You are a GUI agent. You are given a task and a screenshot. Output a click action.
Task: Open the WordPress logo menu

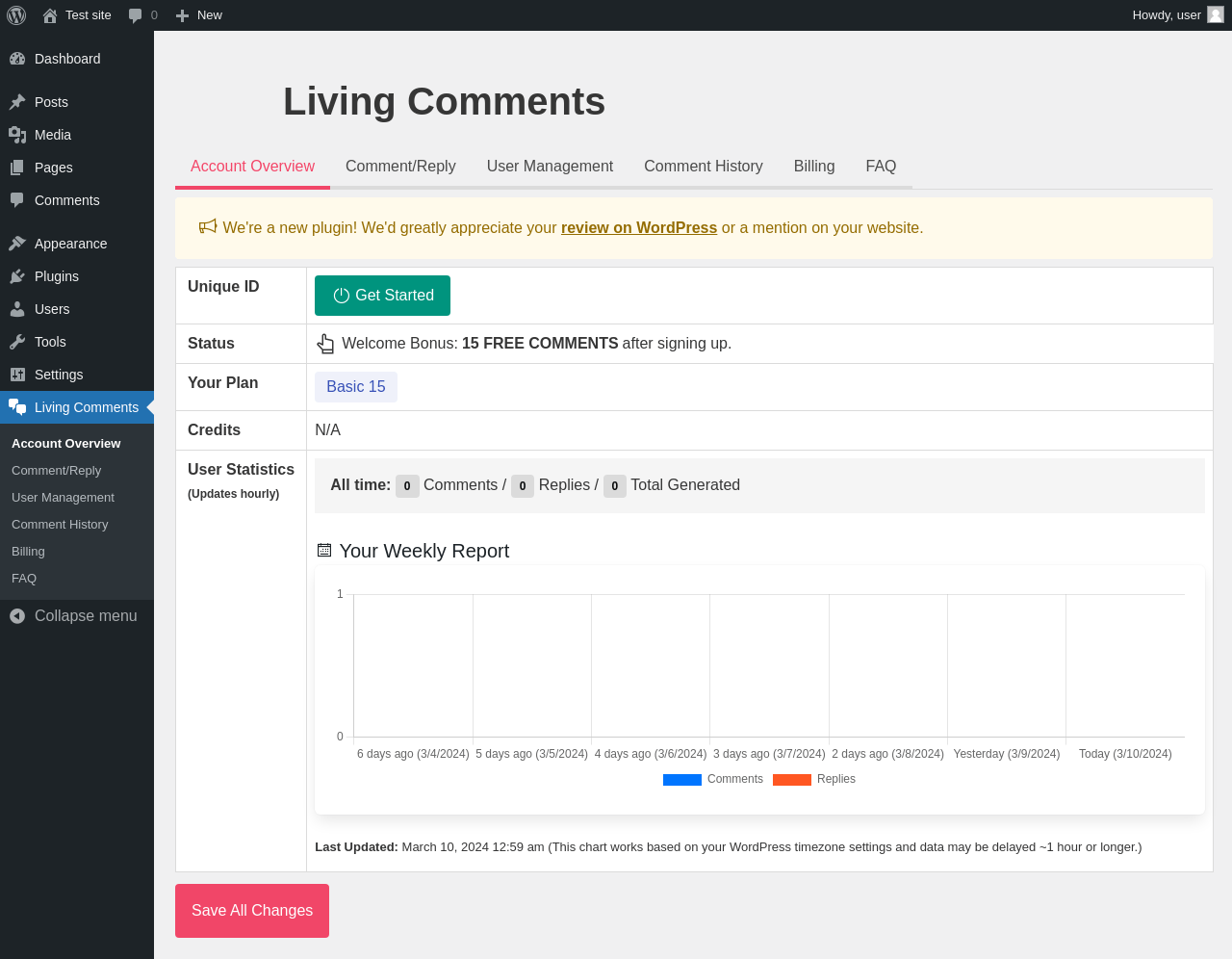[x=16, y=15]
